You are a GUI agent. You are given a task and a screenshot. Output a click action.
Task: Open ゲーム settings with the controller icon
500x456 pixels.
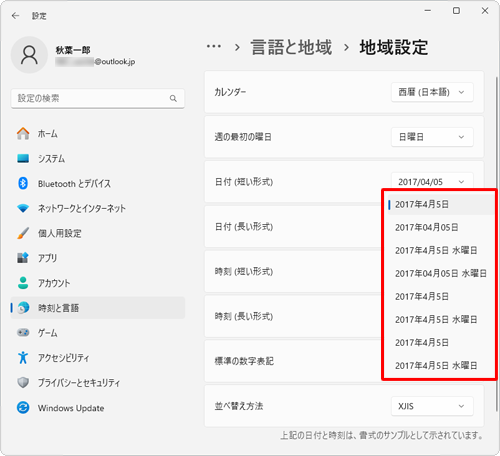[x=98, y=333]
